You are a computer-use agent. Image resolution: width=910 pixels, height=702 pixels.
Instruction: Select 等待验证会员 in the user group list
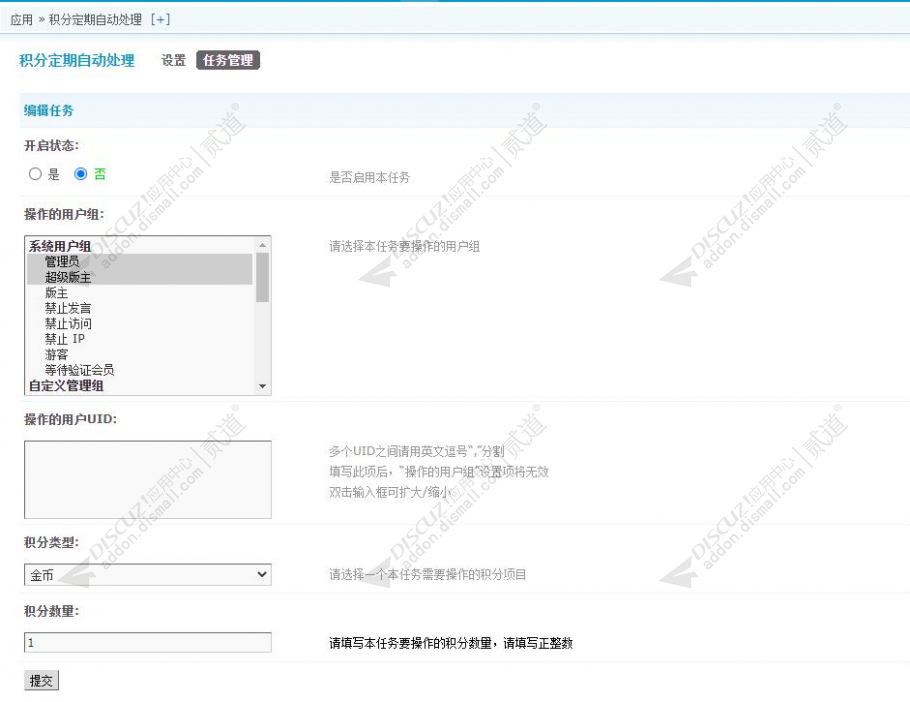(x=139, y=370)
